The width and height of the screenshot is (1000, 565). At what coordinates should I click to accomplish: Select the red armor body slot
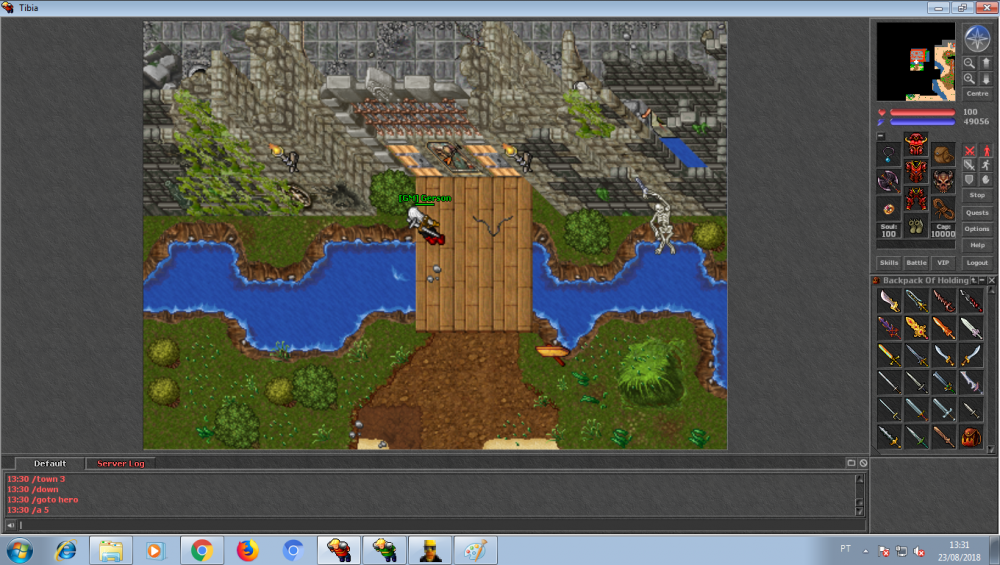pyautogui.click(x=916, y=172)
